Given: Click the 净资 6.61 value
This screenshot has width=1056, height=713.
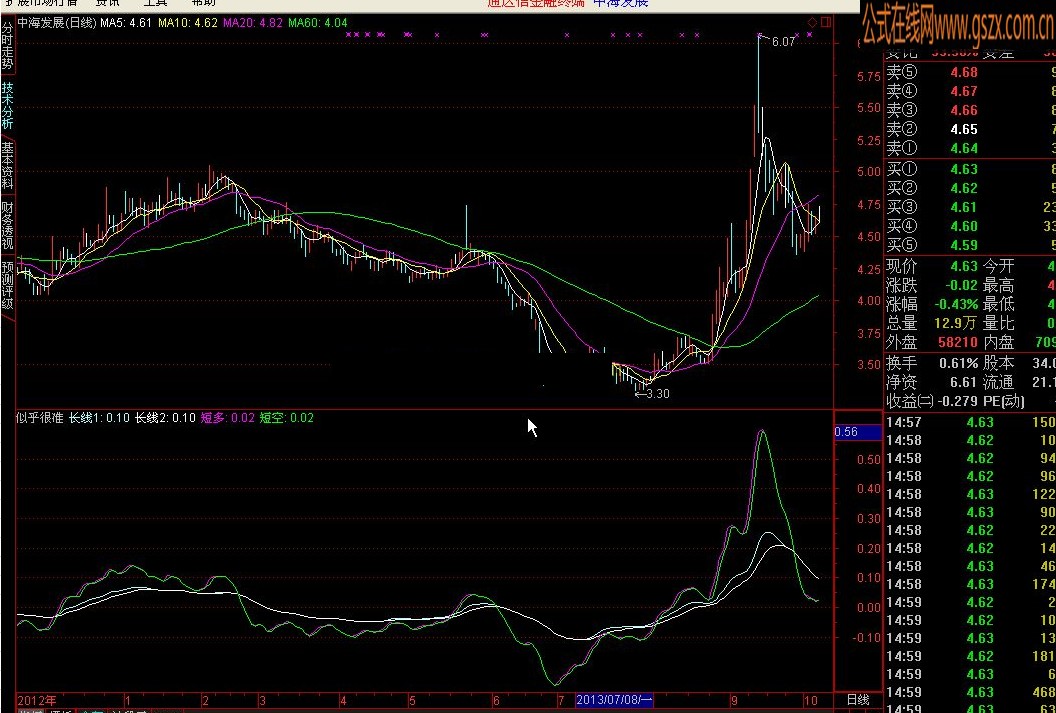Looking at the screenshot, I should (x=964, y=382).
